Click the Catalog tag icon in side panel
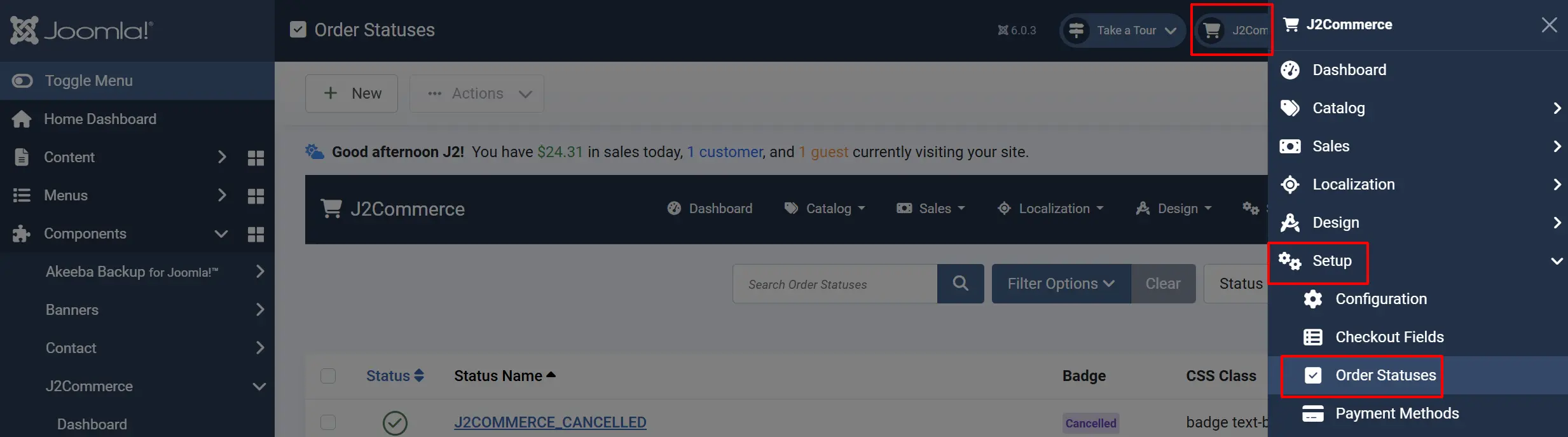 (1290, 108)
